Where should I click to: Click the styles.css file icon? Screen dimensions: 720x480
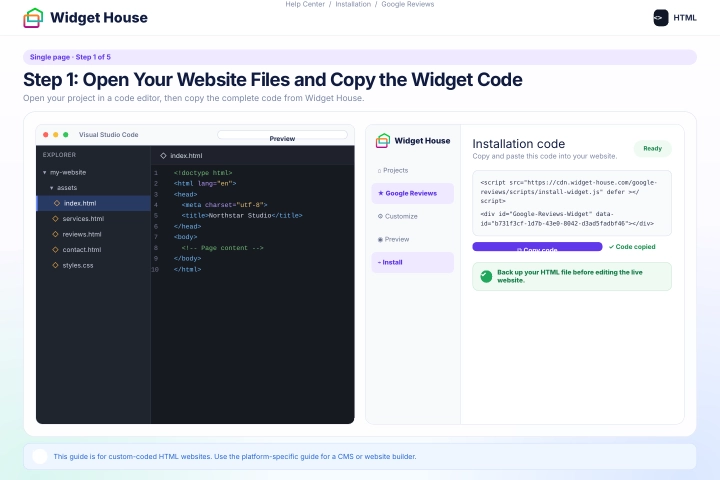click(56, 265)
